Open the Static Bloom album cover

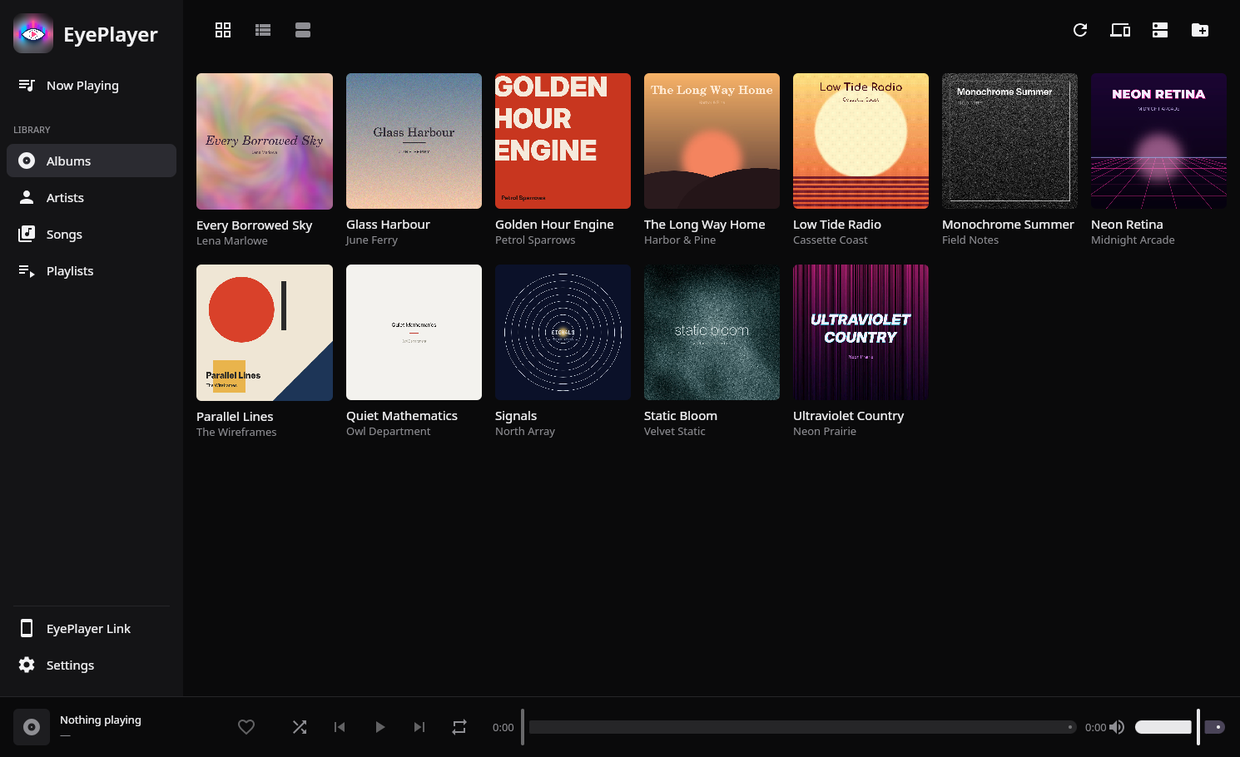[x=712, y=333]
